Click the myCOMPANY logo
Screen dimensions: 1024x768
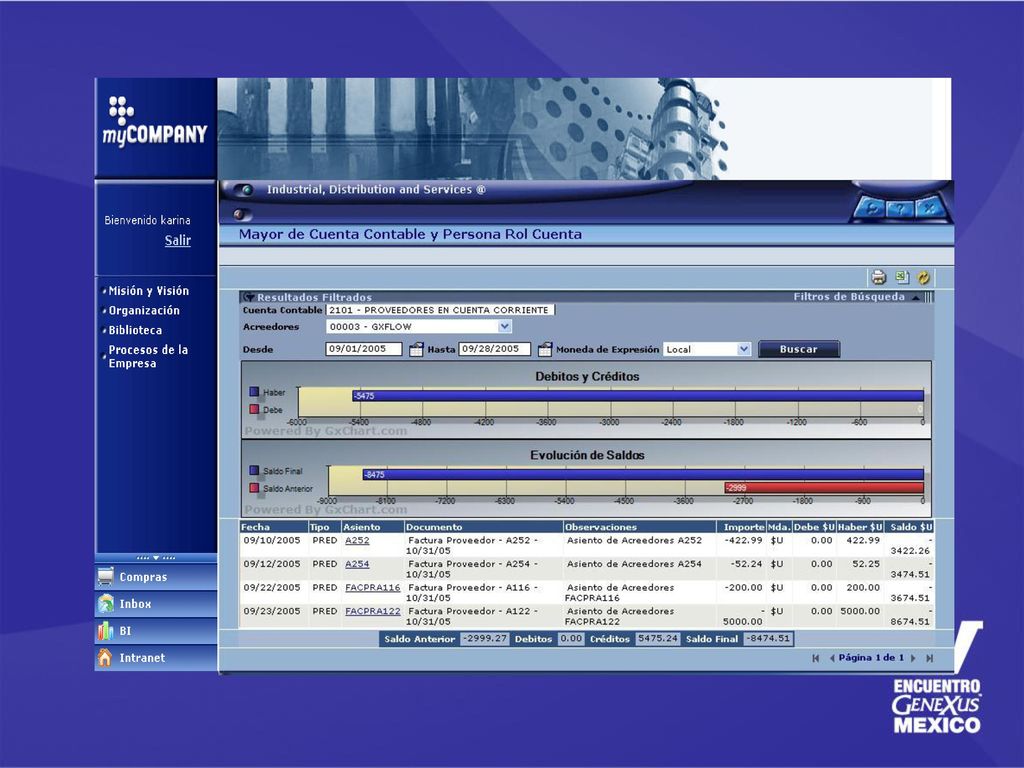point(154,121)
